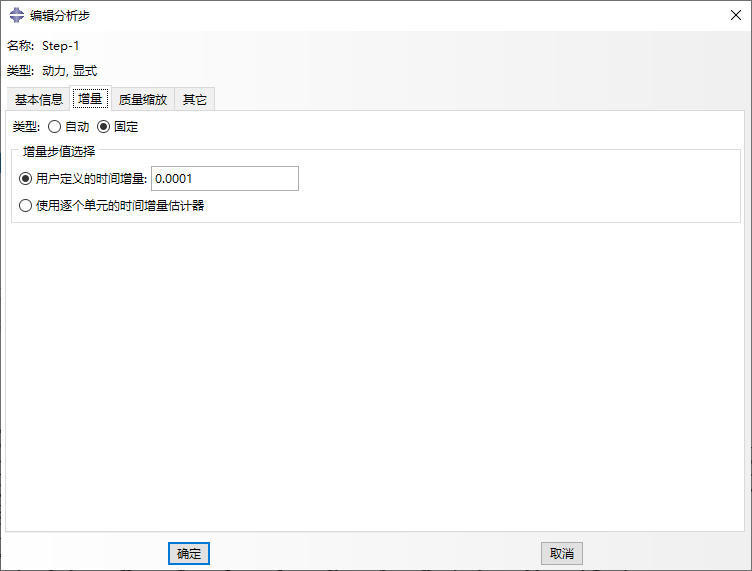
Task: Select the 增量 tab
Action: tap(90, 99)
